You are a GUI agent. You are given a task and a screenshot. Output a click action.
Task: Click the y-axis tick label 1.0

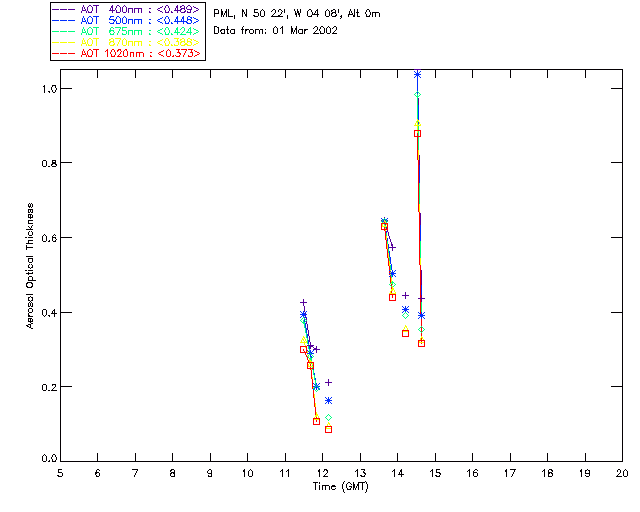[49, 89]
